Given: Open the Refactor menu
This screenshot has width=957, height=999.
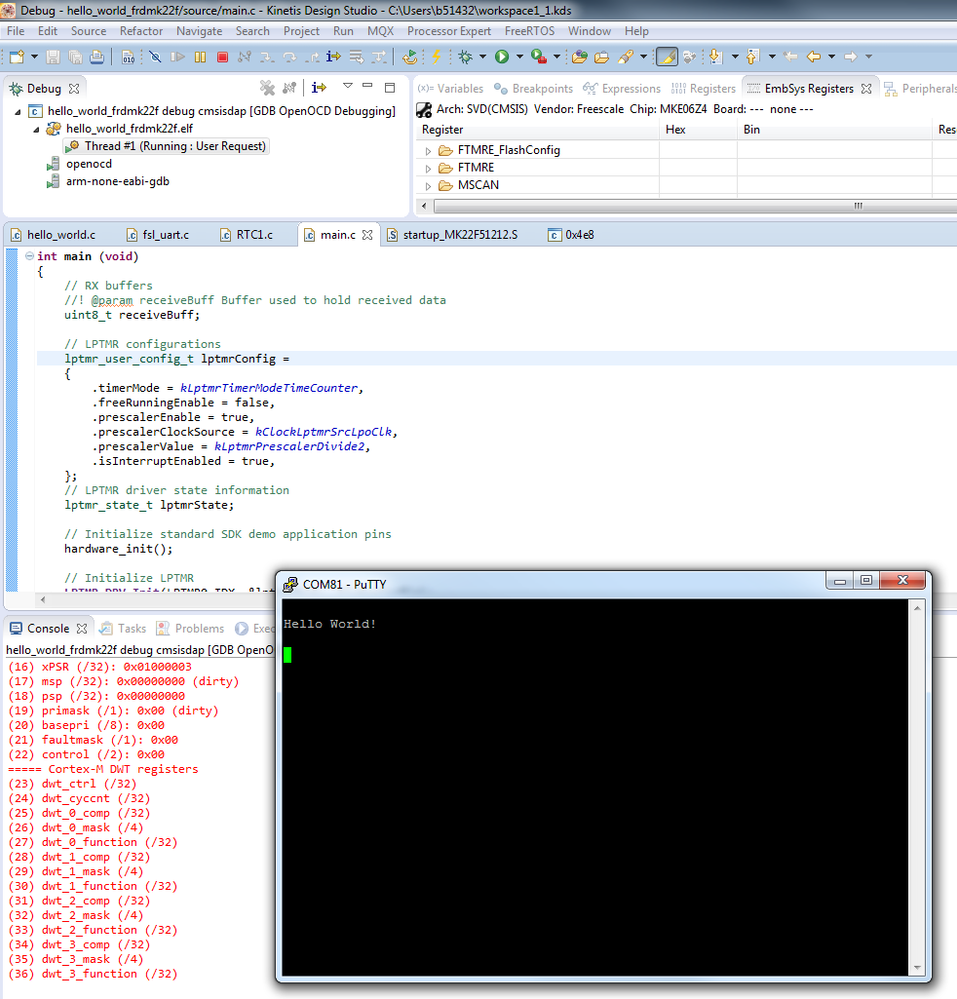Looking at the screenshot, I should (x=141, y=31).
